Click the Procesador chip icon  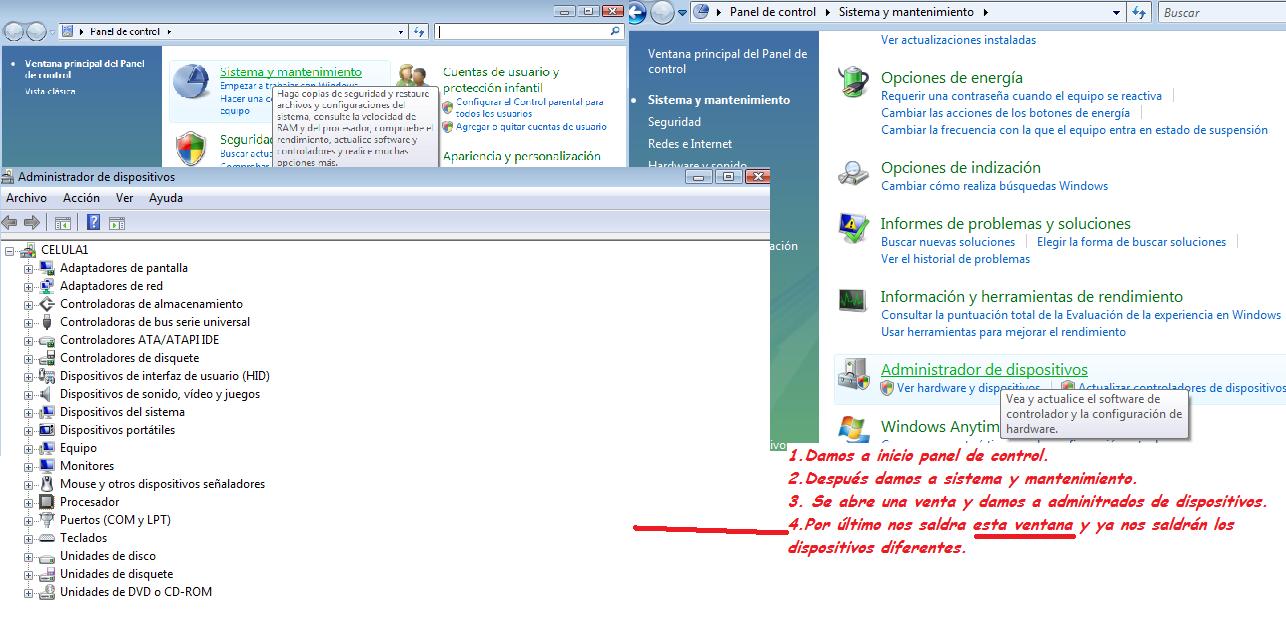[x=47, y=502]
